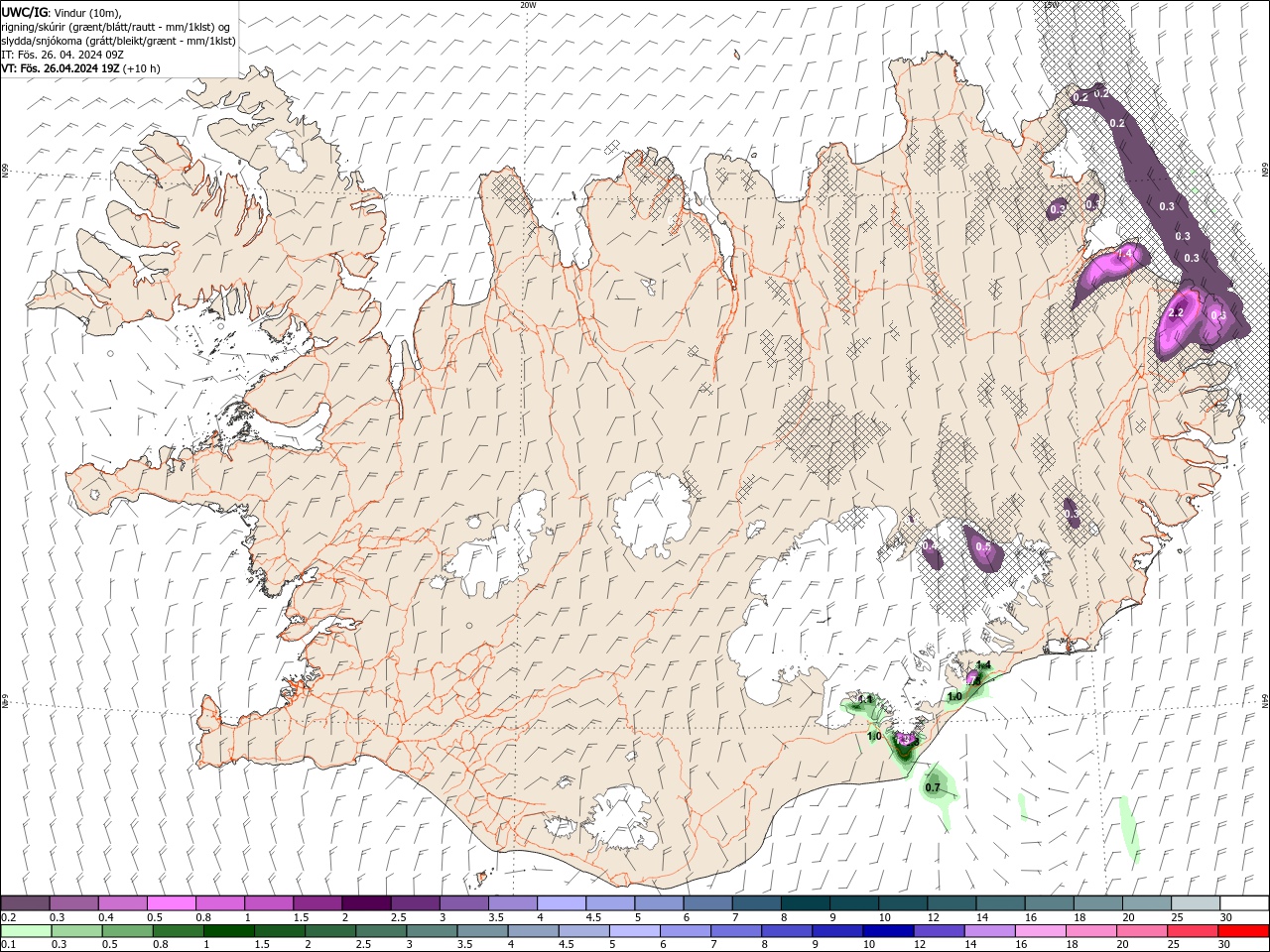Viewport: 1270px width, 952px height.
Task: Click '12' label on lower legend scale
Action: (x=920, y=945)
